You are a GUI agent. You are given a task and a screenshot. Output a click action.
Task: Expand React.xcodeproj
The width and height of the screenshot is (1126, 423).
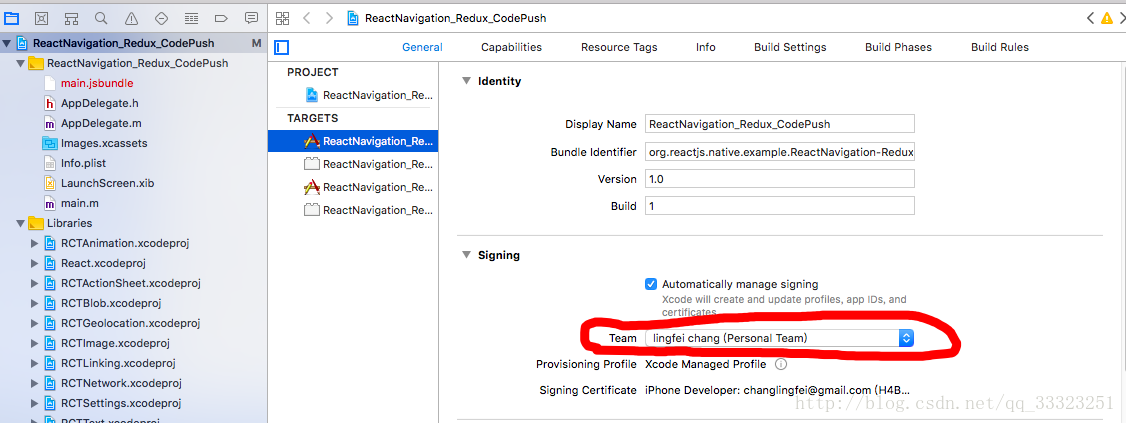point(34,264)
